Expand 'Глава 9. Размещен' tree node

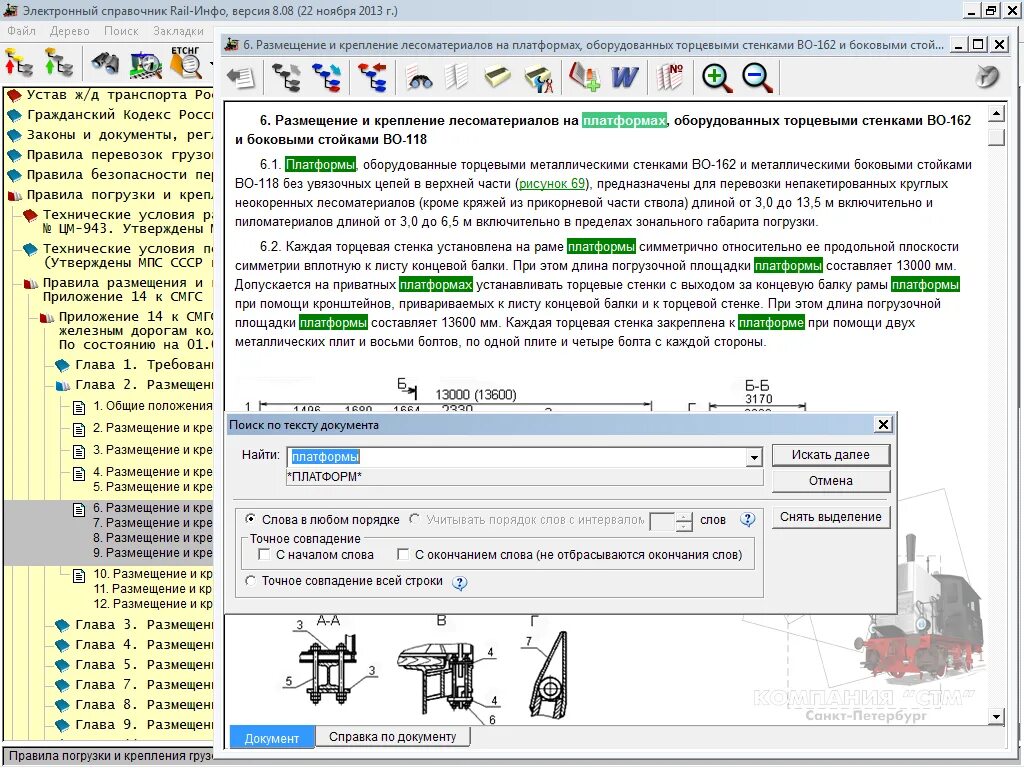tap(63, 726)
